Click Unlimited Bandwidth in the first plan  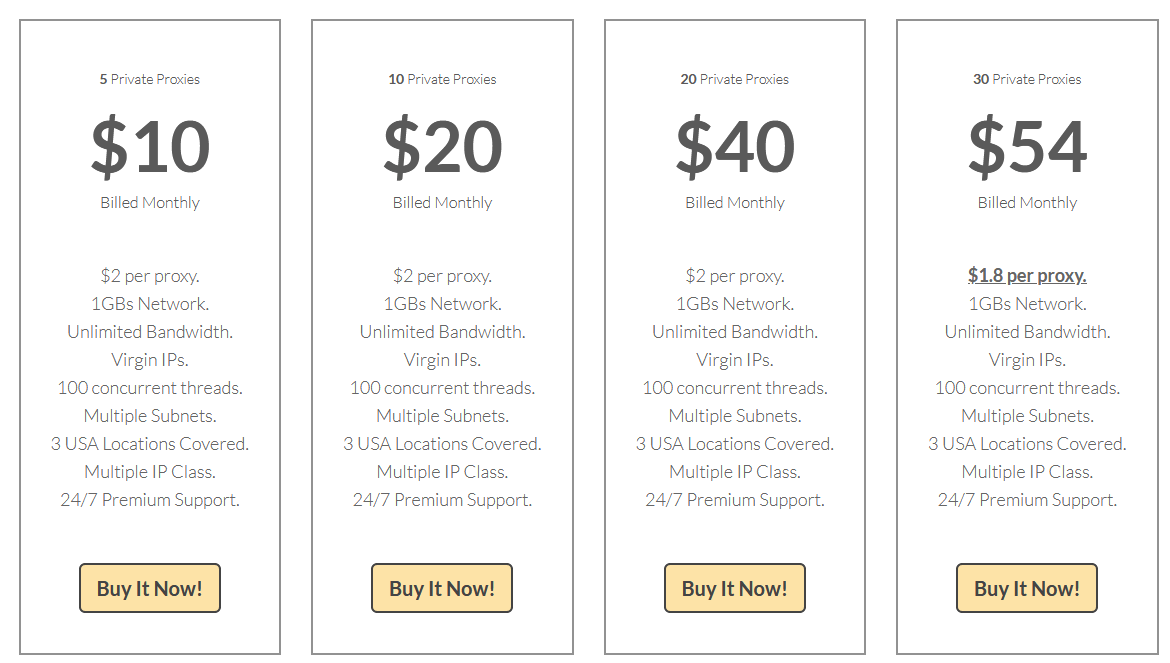pyautogui.click(x=149, y=331)
